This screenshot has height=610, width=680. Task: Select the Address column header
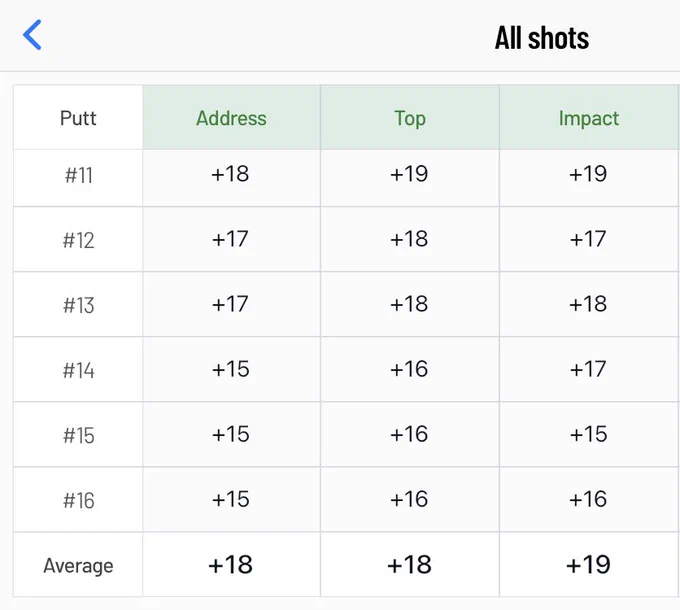[232, 118]
